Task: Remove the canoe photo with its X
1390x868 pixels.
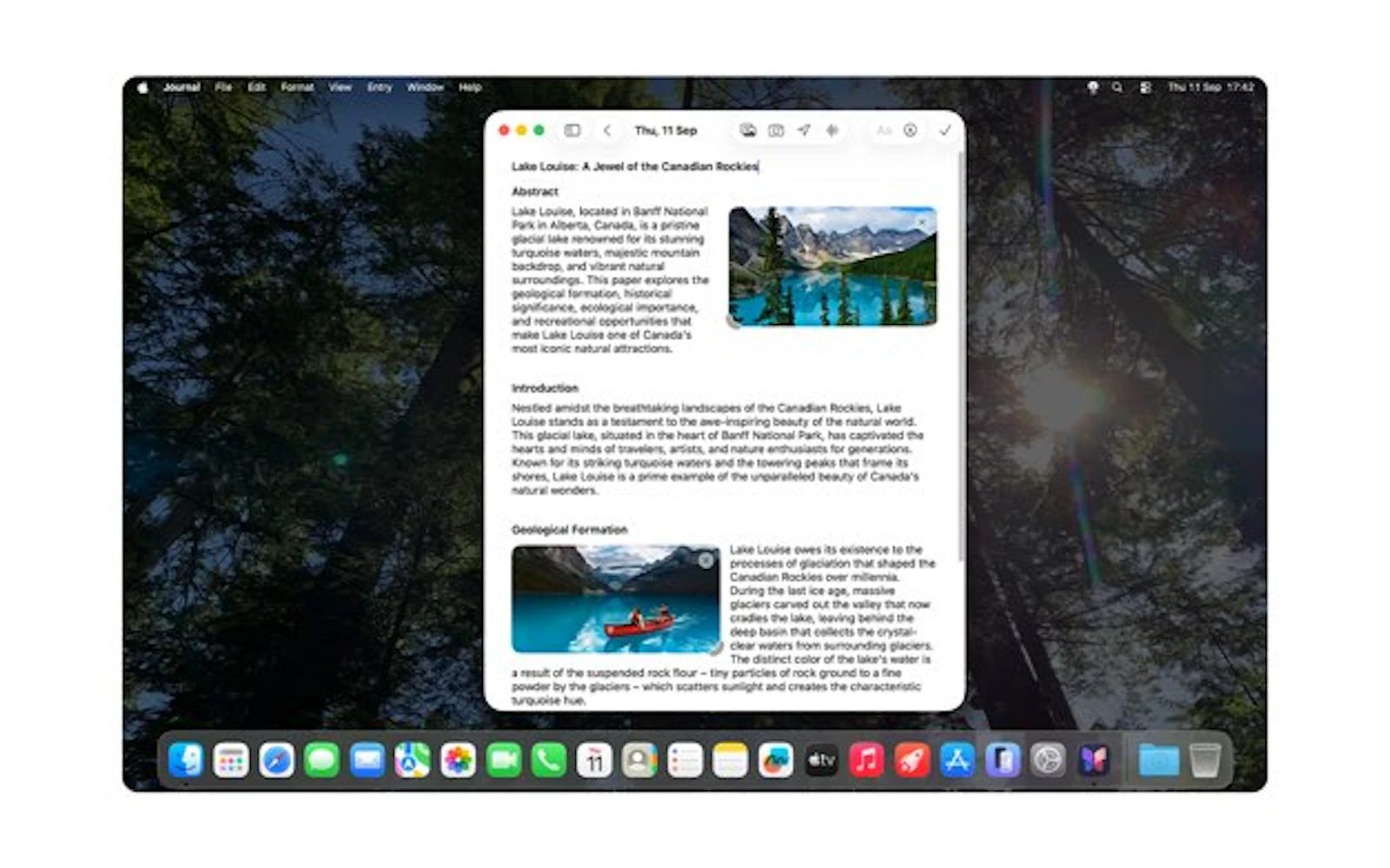Action: click(706, 561)
